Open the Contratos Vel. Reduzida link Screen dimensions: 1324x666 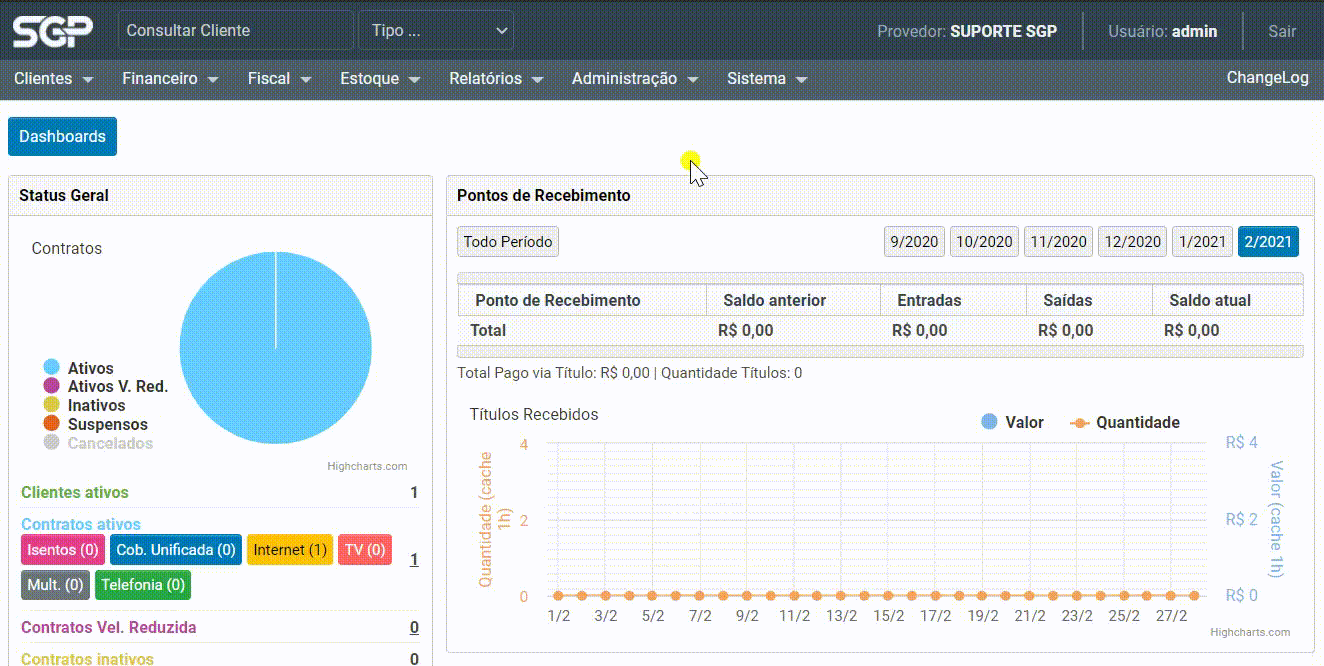tap(109, 628)
